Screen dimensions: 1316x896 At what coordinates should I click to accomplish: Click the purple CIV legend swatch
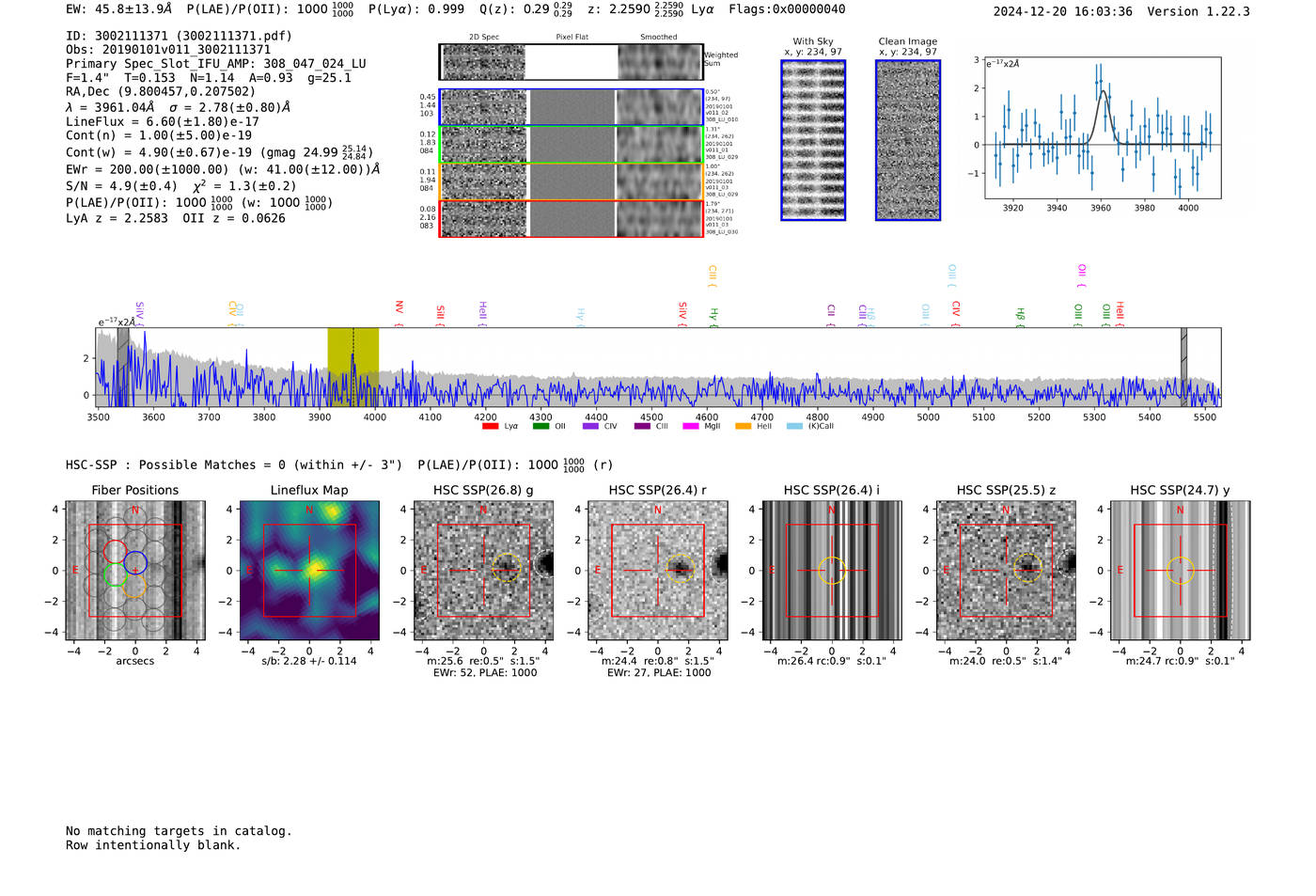[x=590, y=426]
